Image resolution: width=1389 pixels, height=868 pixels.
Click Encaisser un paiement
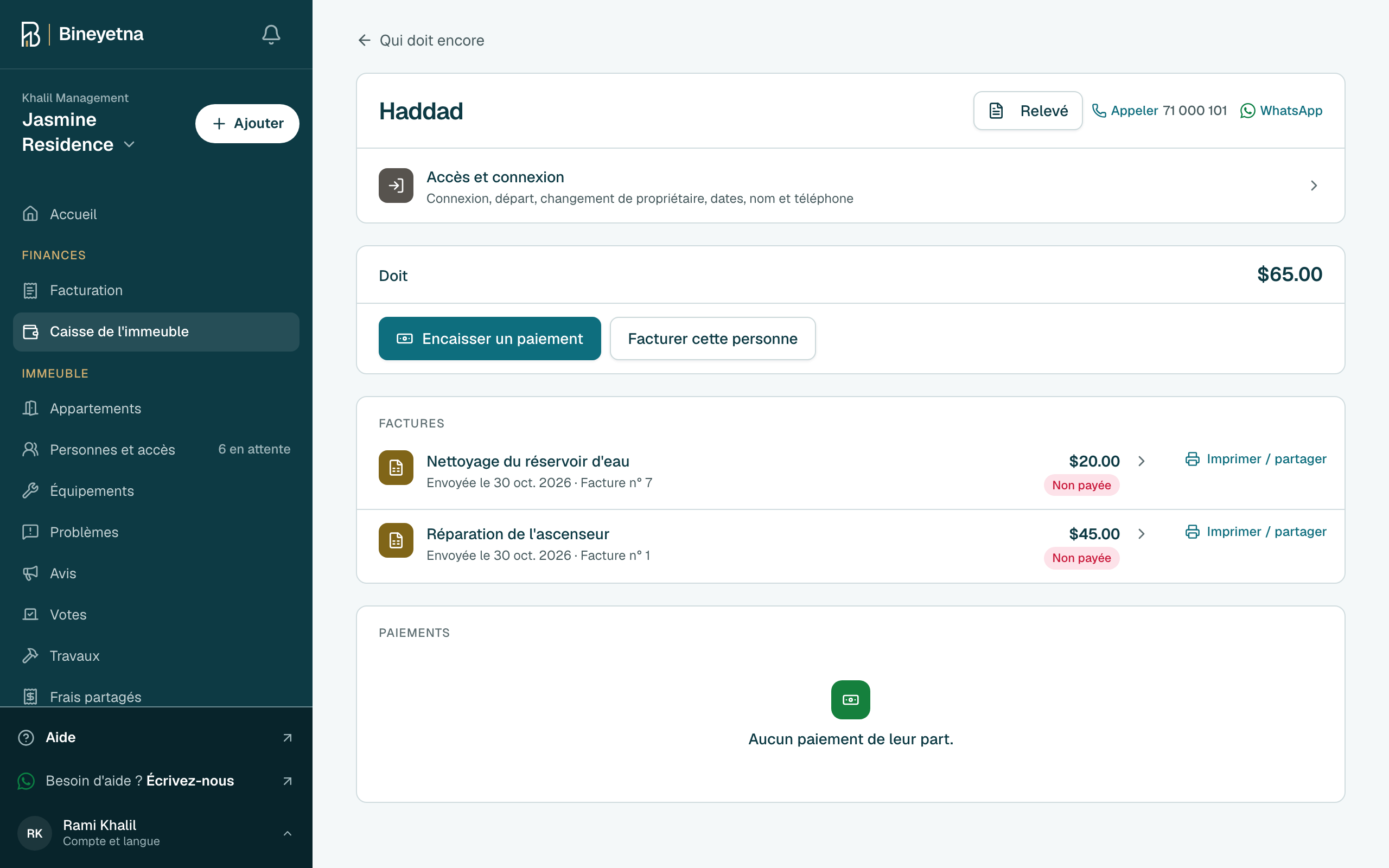[x=489, y=339]
